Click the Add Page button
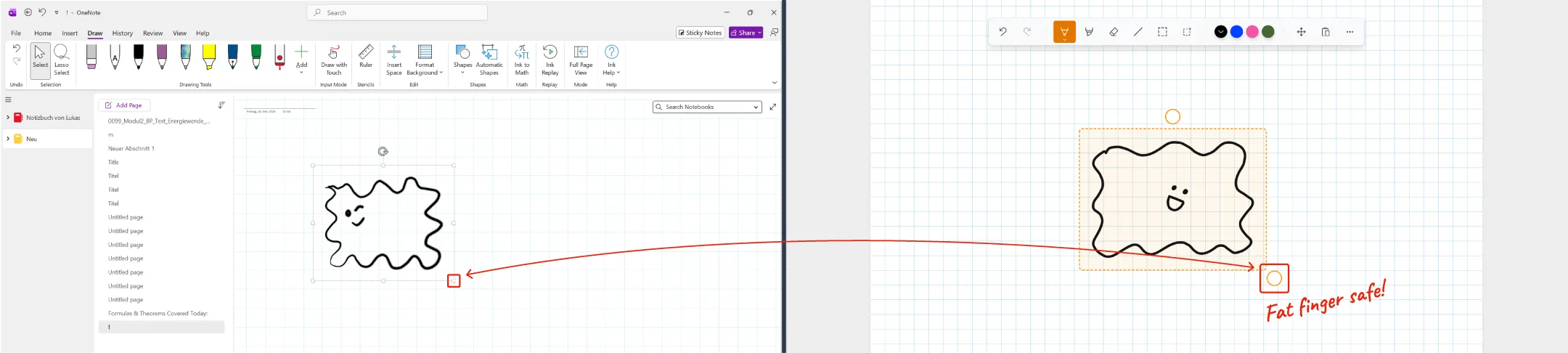Image resolution: width=1568 pixels, height=353 pixels. point(124,105)
